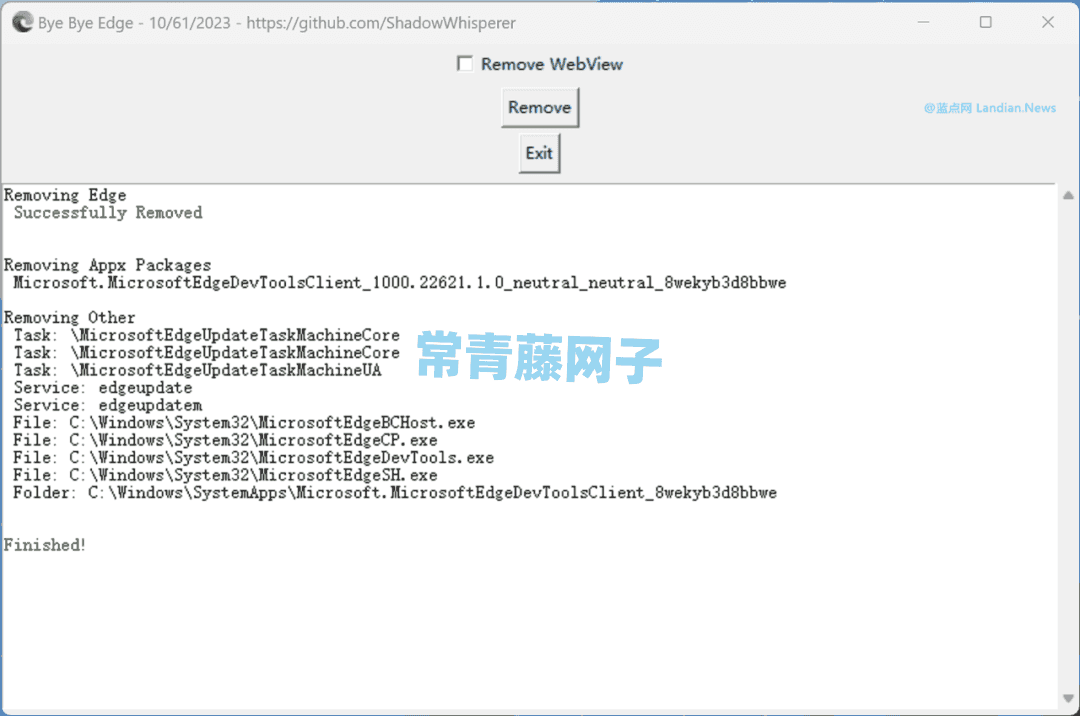Minimize the Bye Bye Edge window

click(x=924, y=23)
